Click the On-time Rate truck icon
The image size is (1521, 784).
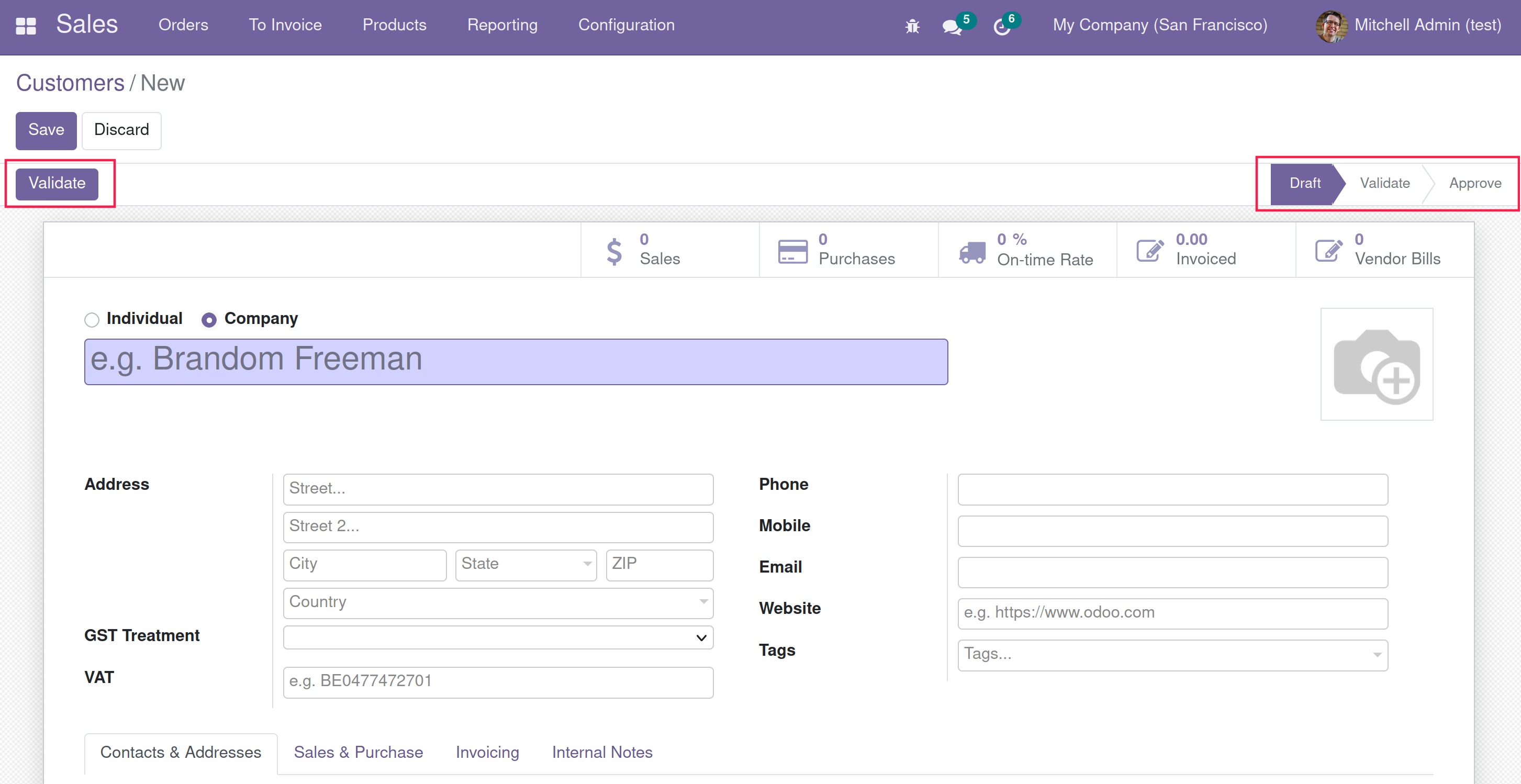972,252
